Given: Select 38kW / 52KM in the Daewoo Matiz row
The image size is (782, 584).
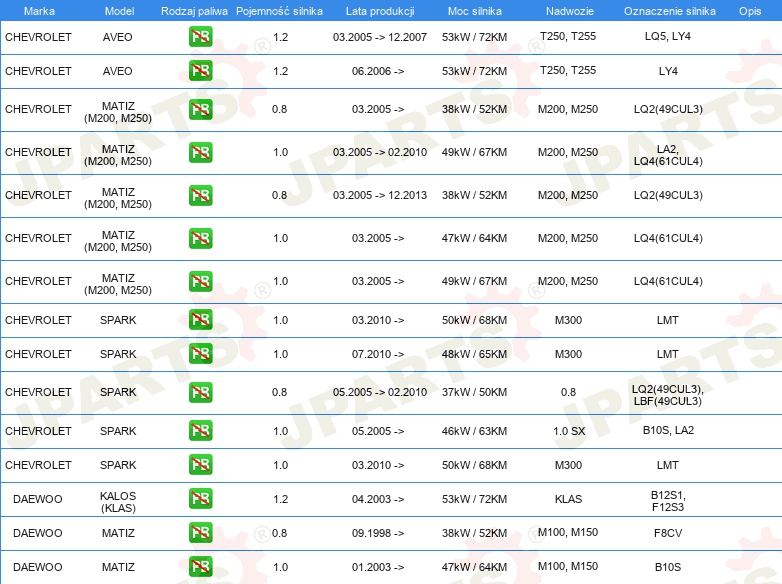Looking at the screenshot, I should point(474,533).
